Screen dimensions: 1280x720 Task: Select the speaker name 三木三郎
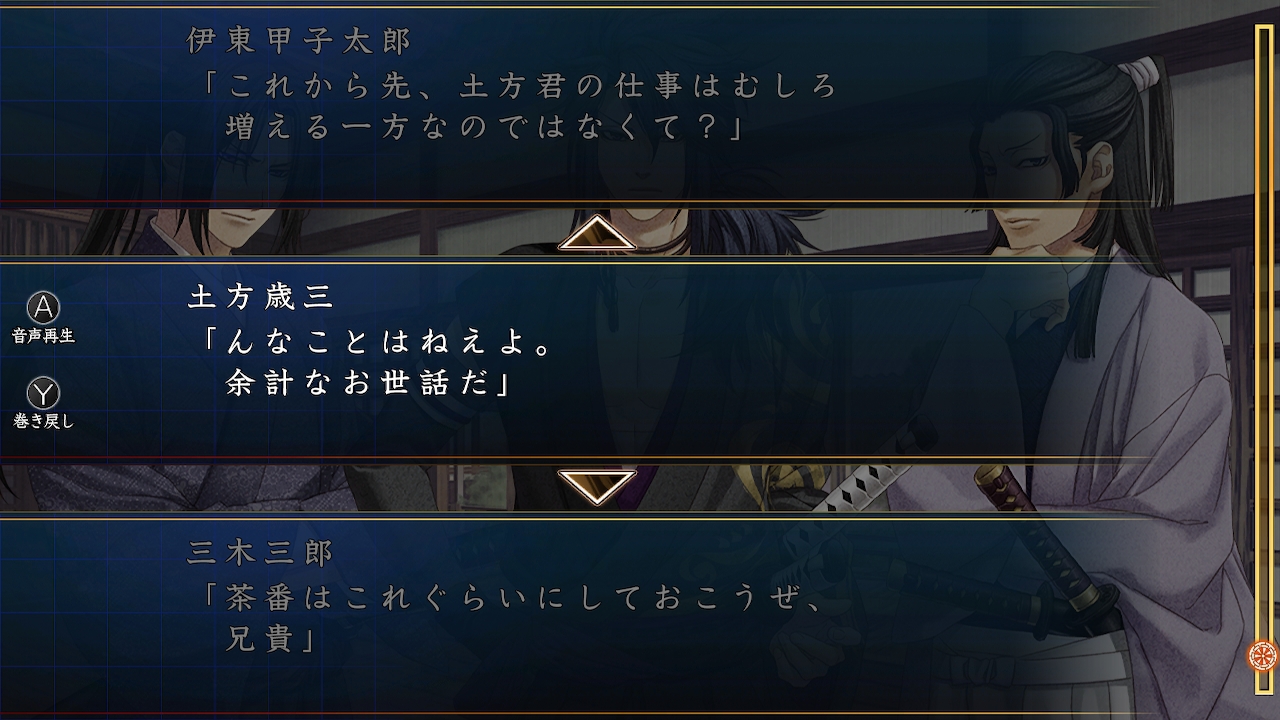pyautogui.click(x=261, y=553)
